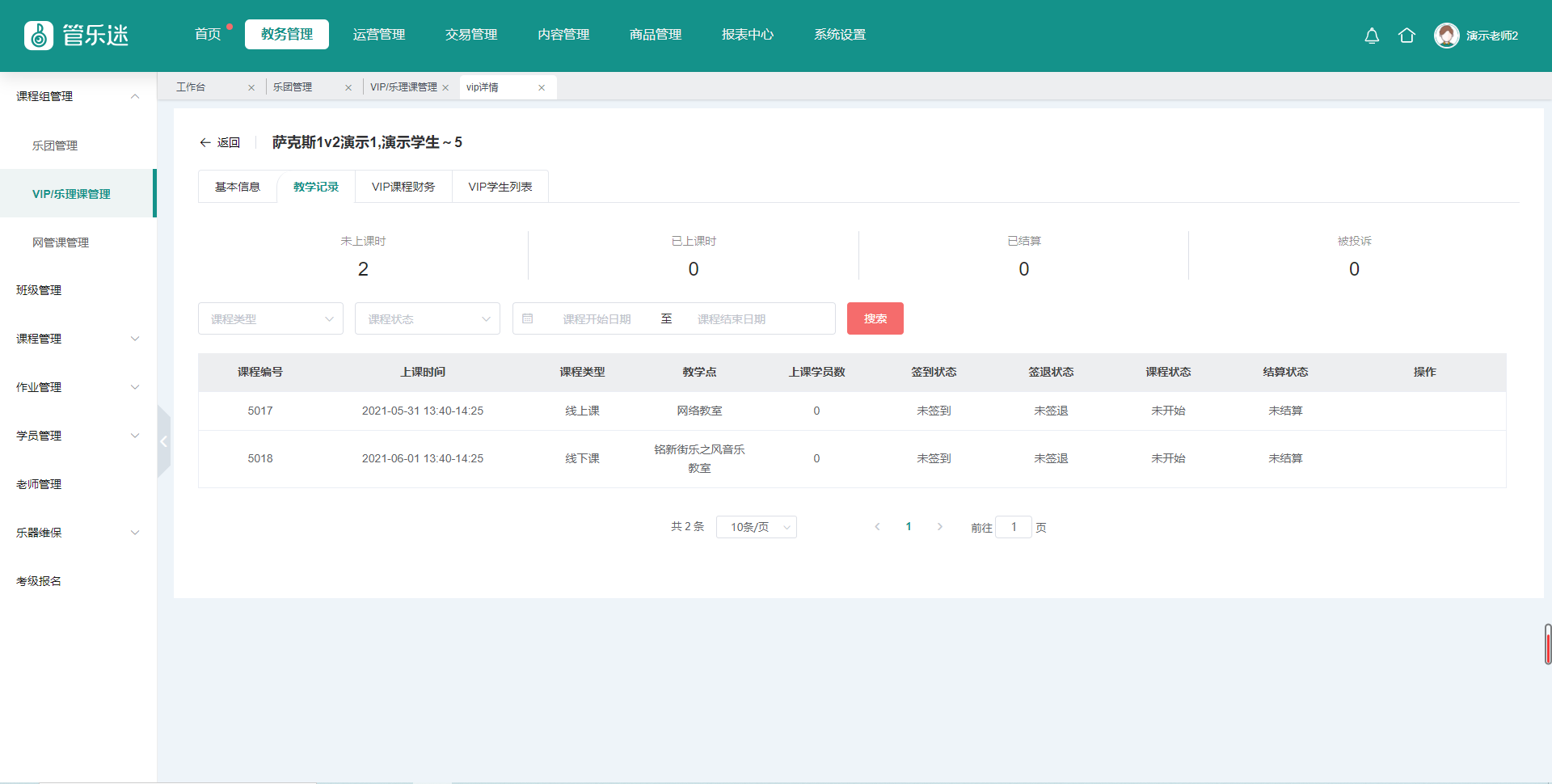Click the 前往 page number input

pos(1013,527)
